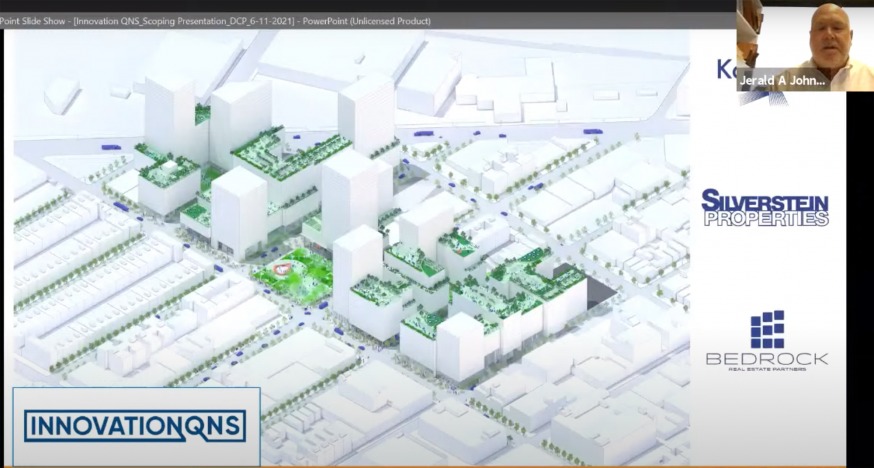Click the Jerald A John... name label
Screen dimensions: 874x468
(781, 81)
